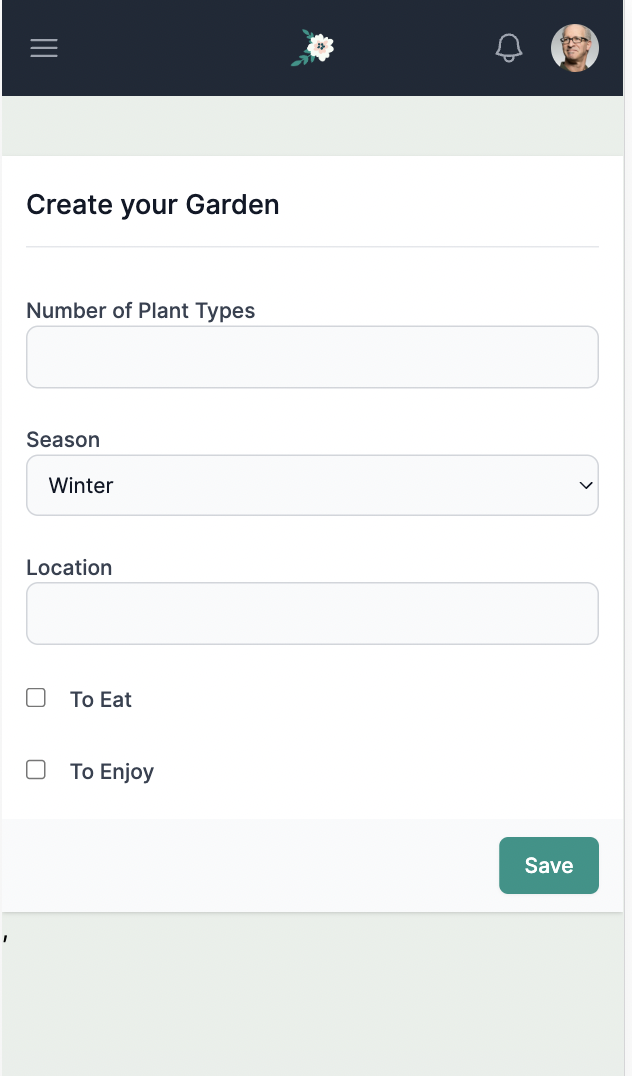Click the Season field label
This screenshot has width=632, height=1076.
[x=63, y=440]
